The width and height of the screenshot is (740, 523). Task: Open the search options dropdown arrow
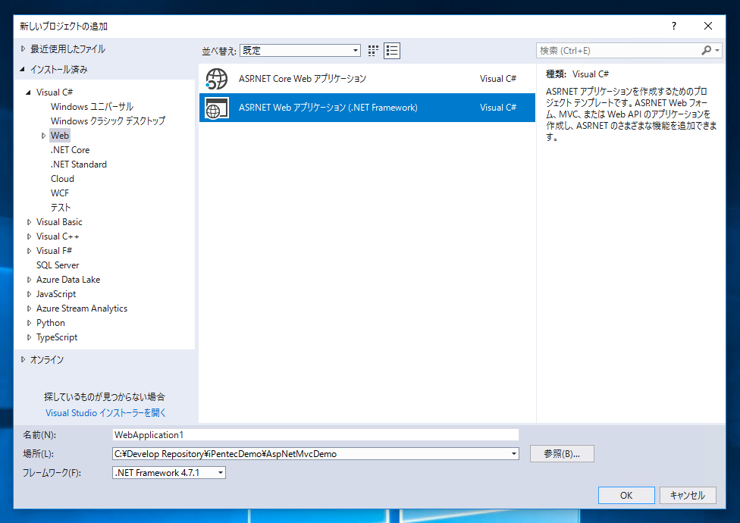pos(717,50)
